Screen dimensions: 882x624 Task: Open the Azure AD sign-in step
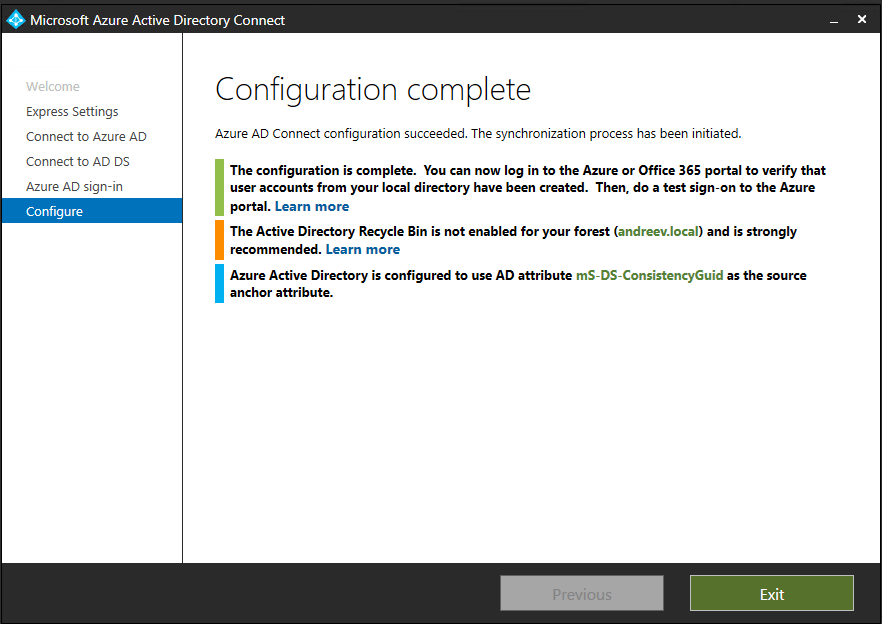pos(74,186)
